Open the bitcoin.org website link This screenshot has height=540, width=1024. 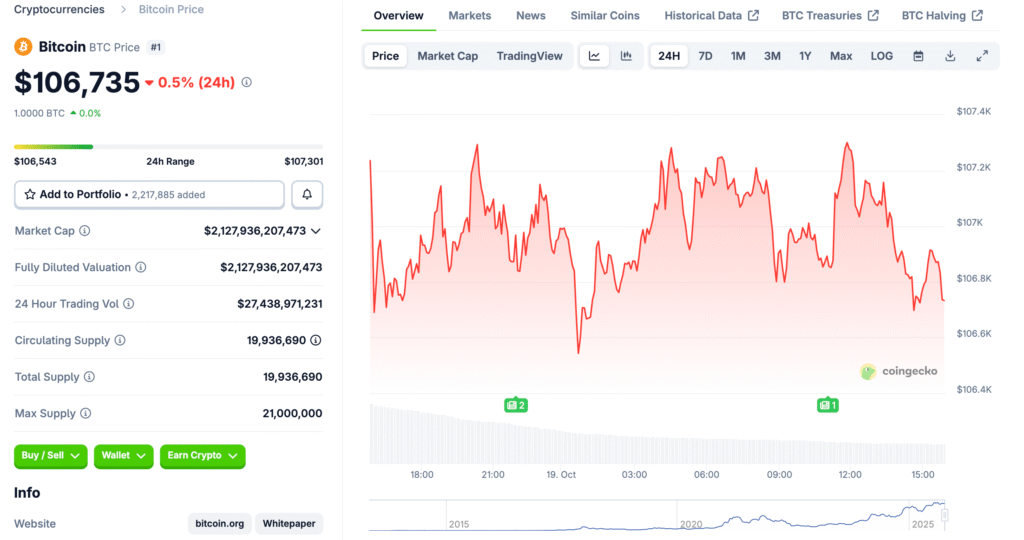coord(219,524)
